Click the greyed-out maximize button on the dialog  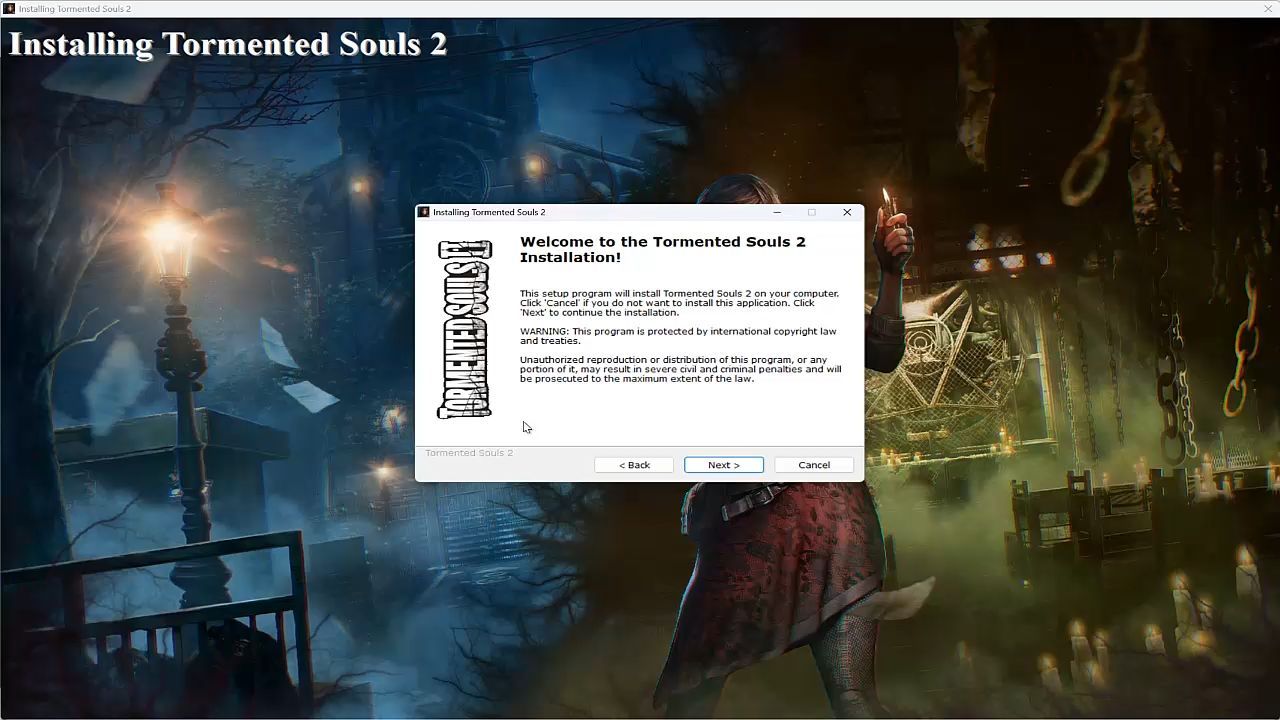pos(812,212)
